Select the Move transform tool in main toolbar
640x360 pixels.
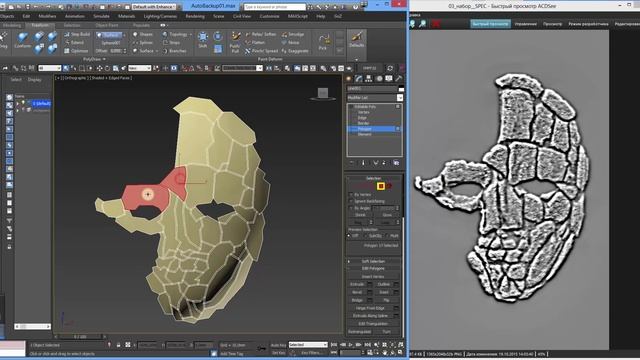coord(100,68)
